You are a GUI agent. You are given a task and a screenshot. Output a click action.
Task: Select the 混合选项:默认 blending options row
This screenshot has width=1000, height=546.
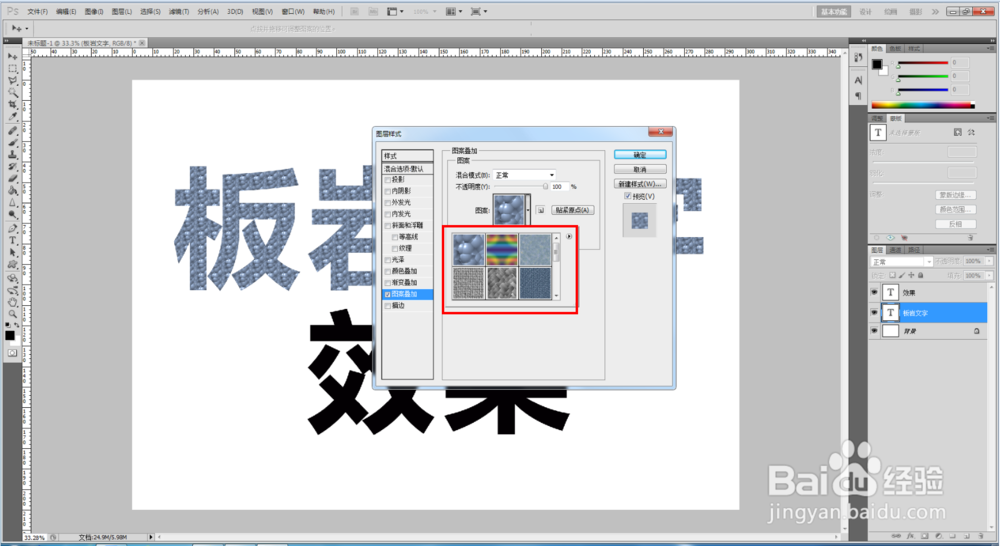click(407, 169)
